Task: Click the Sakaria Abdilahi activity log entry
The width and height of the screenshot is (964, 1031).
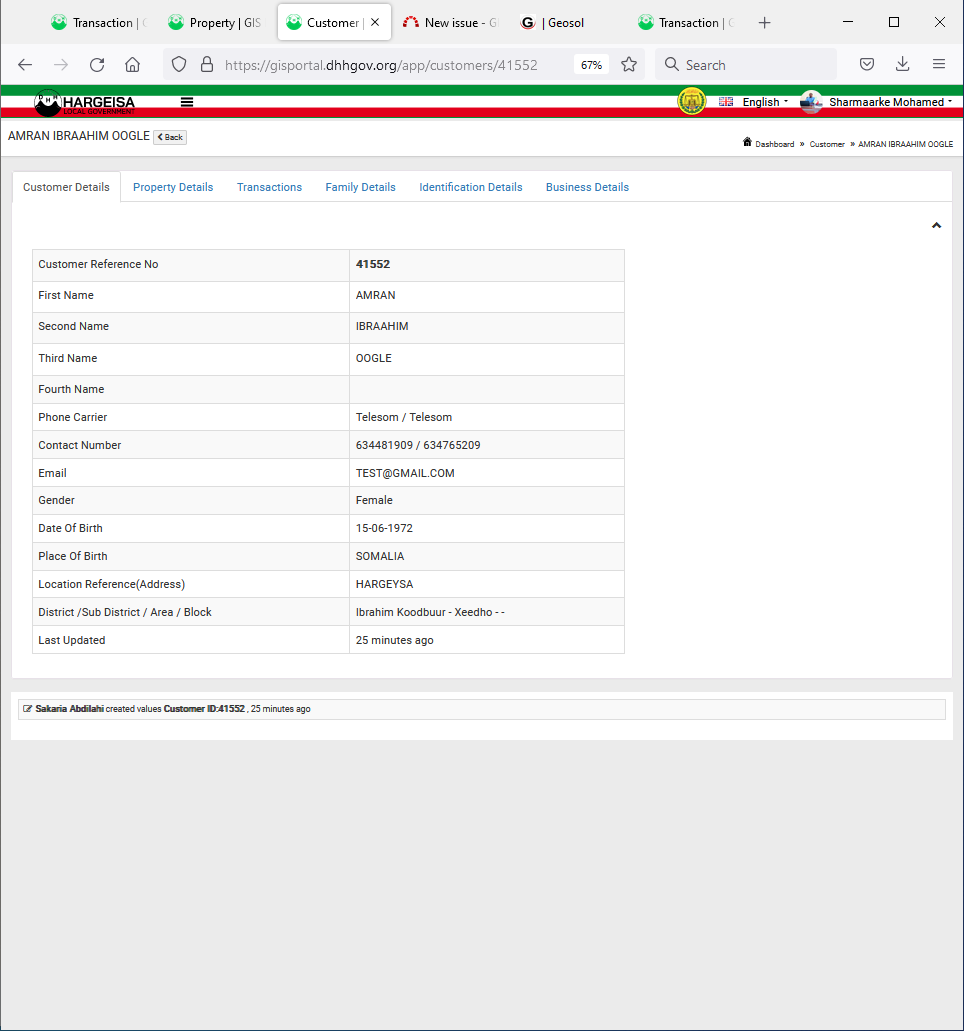Action: [x=481, y=709]
